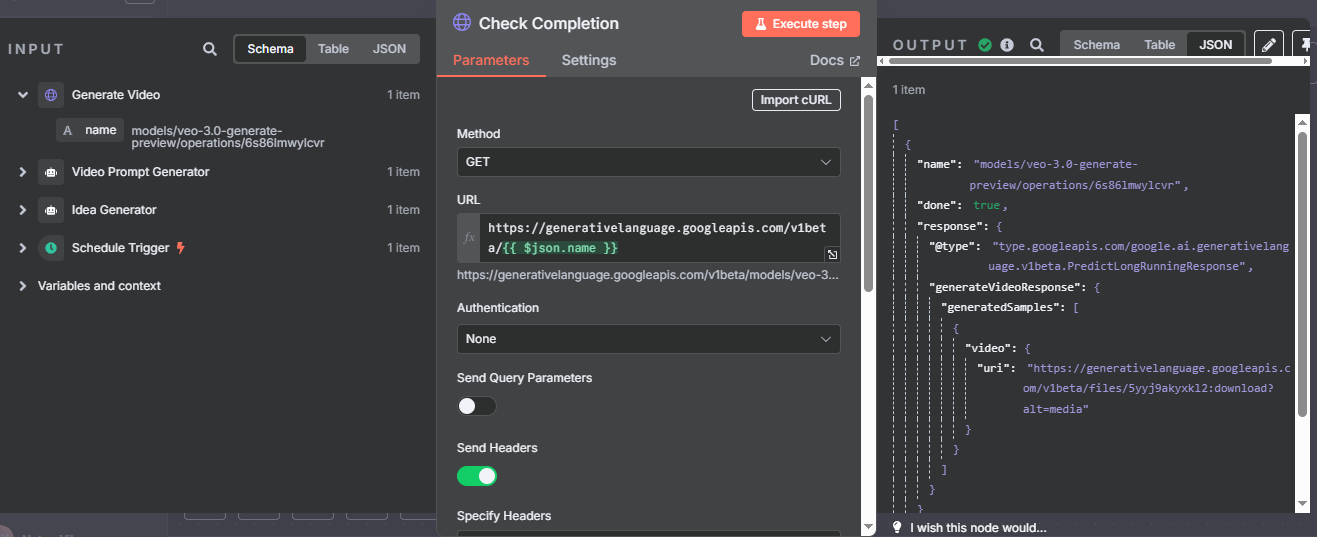Collapse the Generate Video tree node
This screenshot has height=537, width=1317.
[22, 95]
